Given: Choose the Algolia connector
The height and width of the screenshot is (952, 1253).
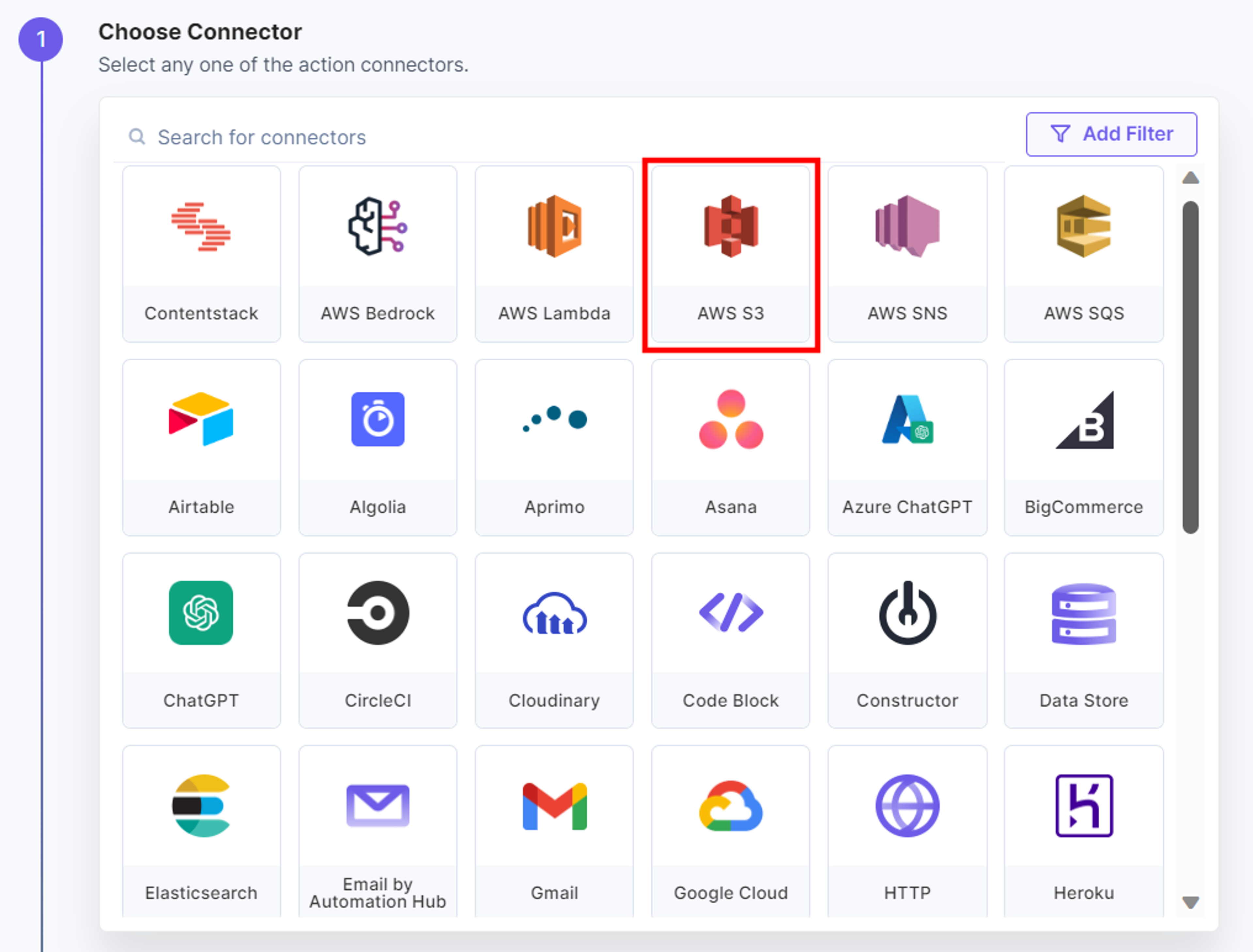Looking at the screenshot, I should click(x=378, y=448).
